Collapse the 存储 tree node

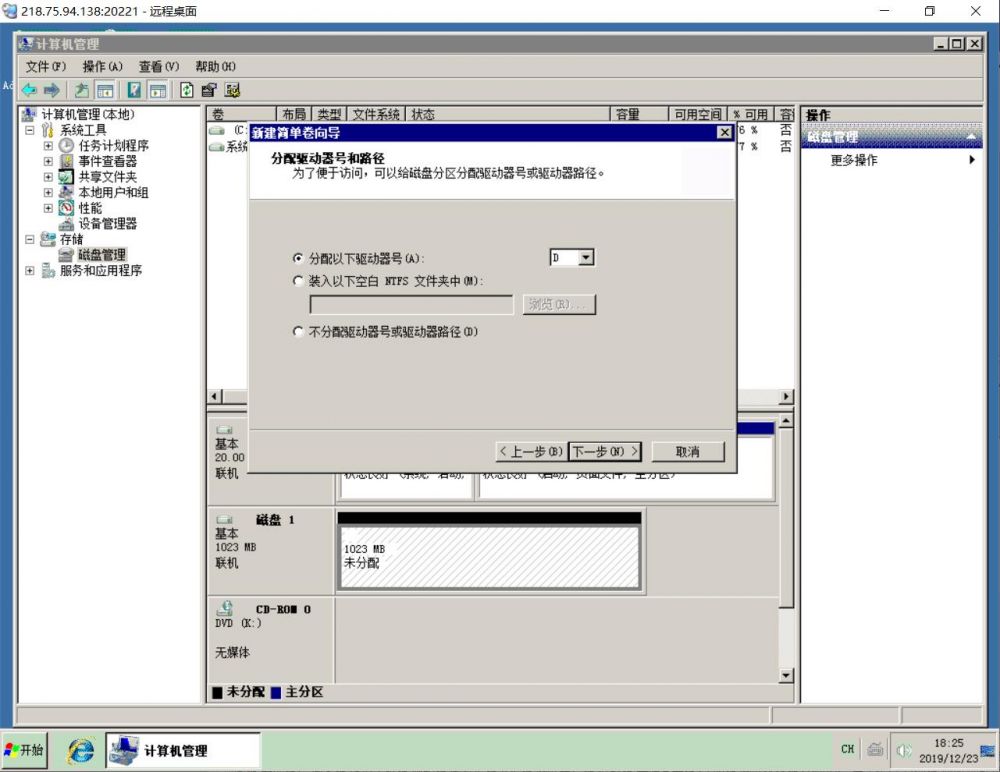coord(30,240)
